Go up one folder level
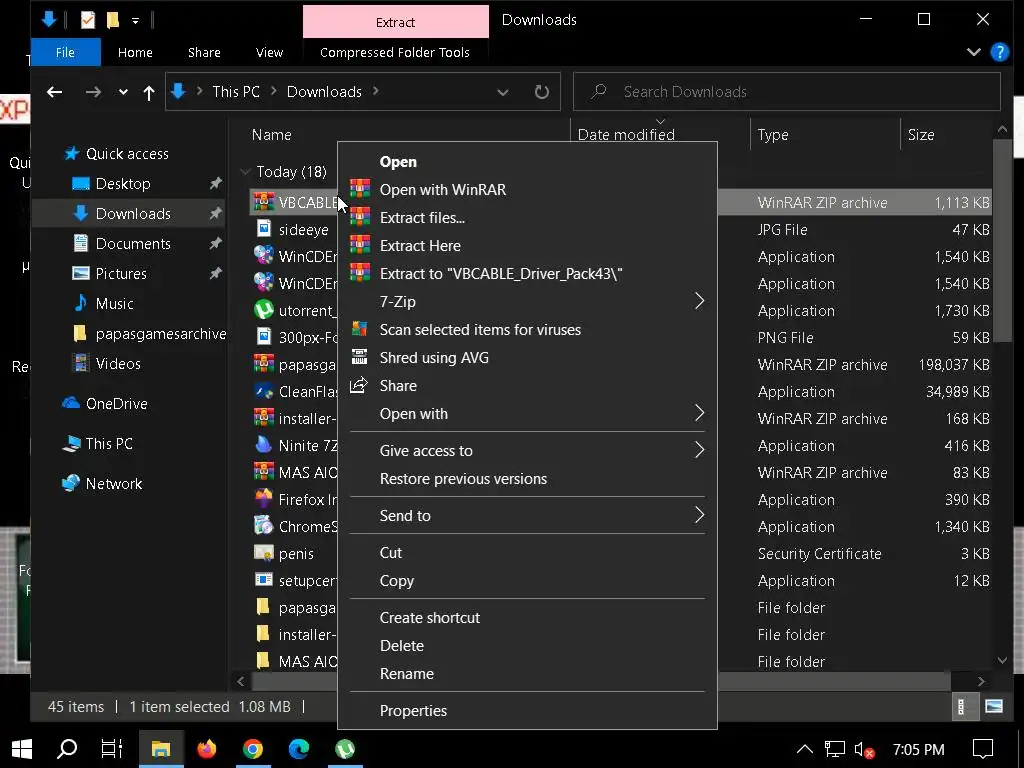1024x768 pixels. point(149,93)
